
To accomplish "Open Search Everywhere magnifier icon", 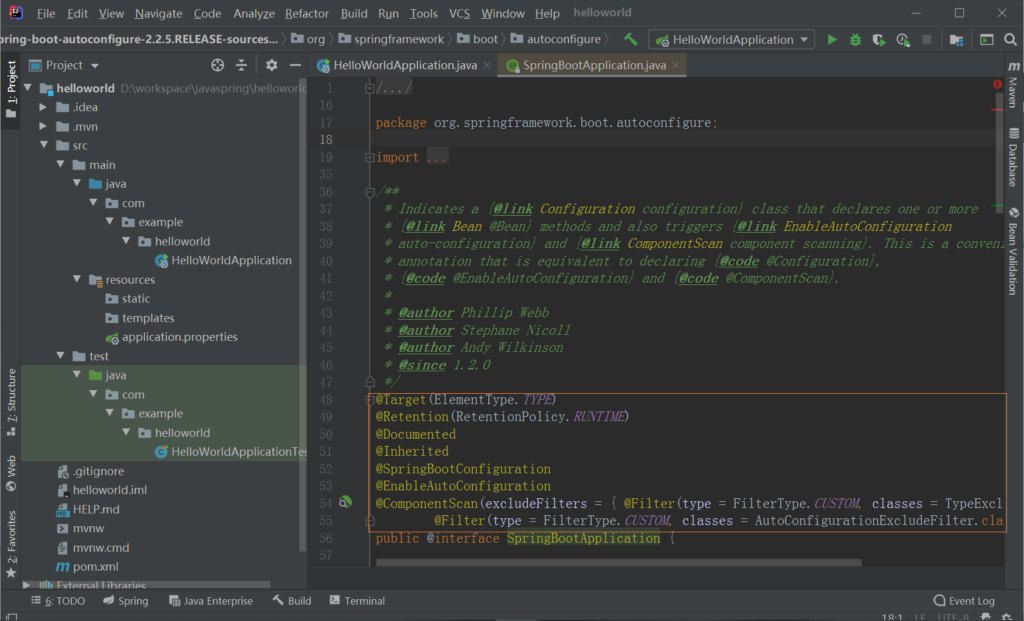I will [1010, 40].
